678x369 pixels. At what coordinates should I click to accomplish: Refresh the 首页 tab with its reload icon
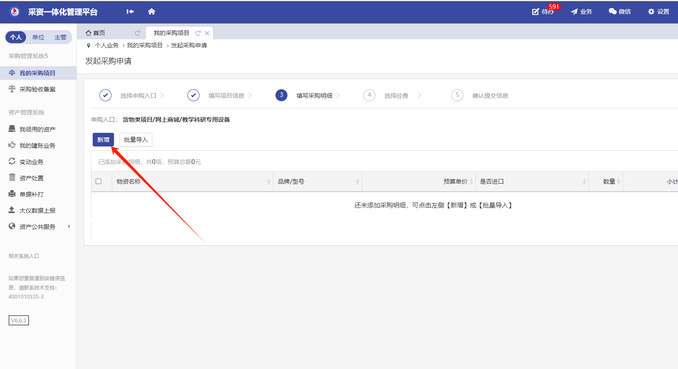137,33
